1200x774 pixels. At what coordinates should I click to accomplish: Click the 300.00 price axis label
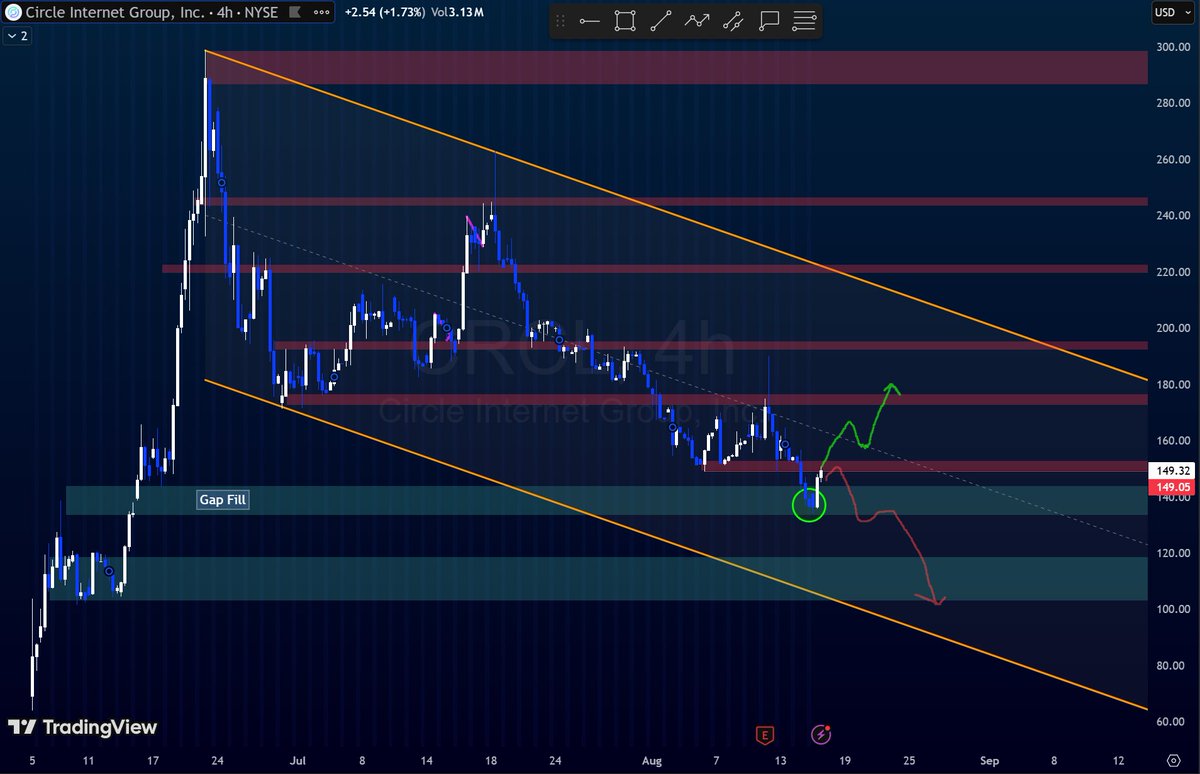(x=1173, y=47)
